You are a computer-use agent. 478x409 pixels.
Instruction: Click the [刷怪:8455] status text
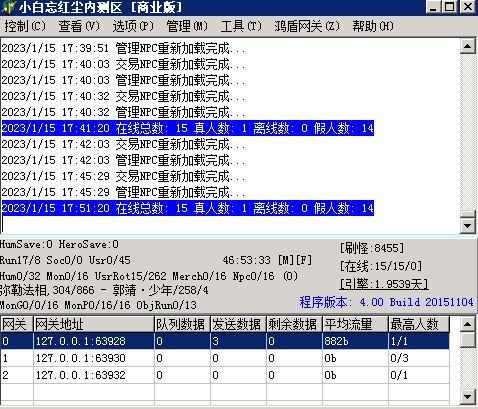pyautogui.click(x=372, y=248)
